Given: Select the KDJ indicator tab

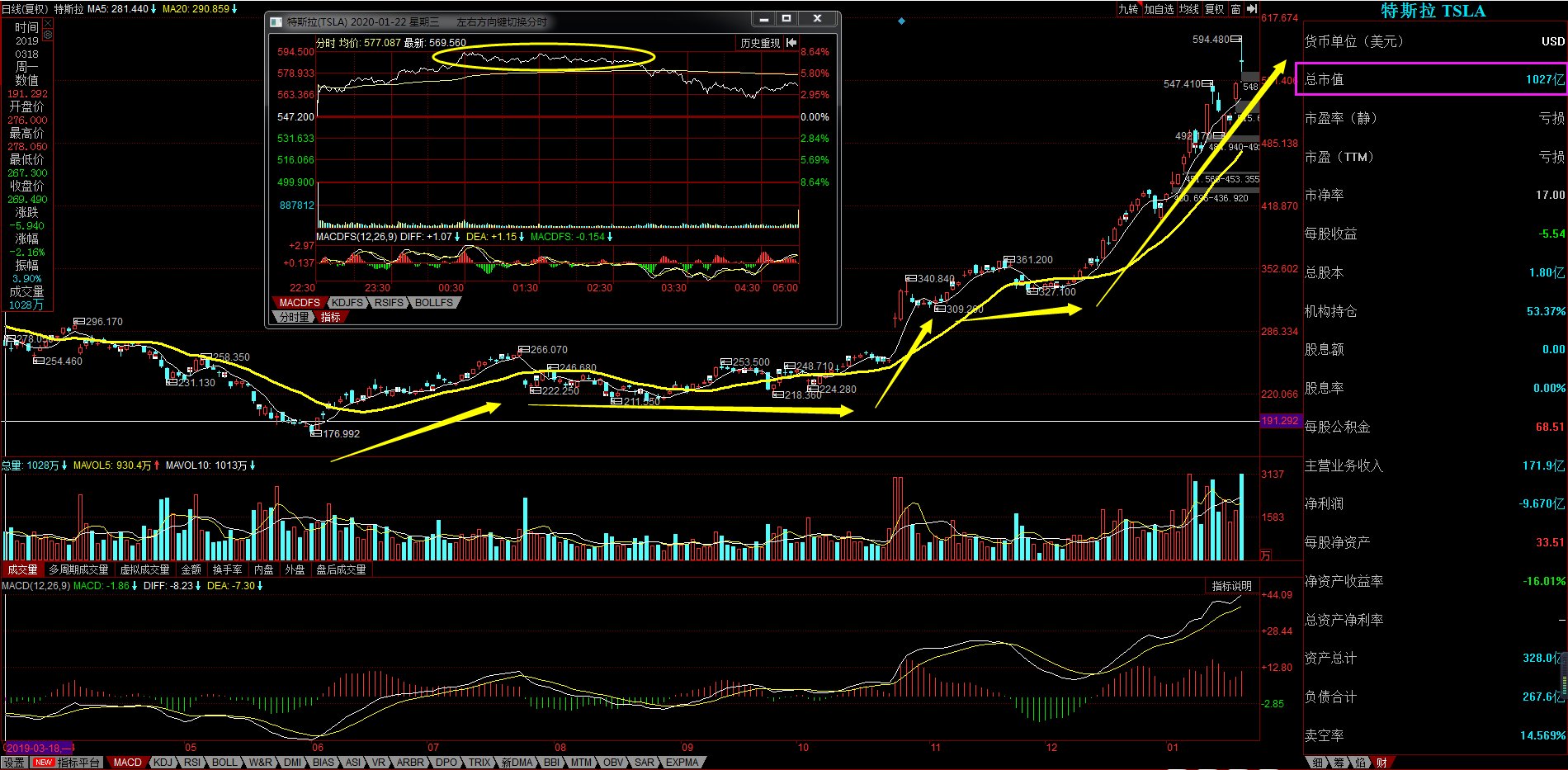Looking at the screenshot, I should point(163,763).
